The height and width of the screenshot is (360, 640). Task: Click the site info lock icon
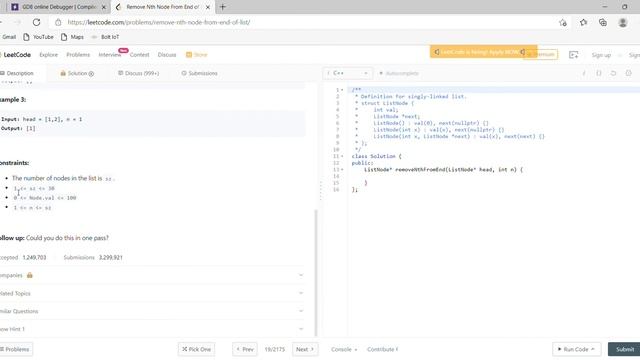pyautogui.click(x=58, y=22)
